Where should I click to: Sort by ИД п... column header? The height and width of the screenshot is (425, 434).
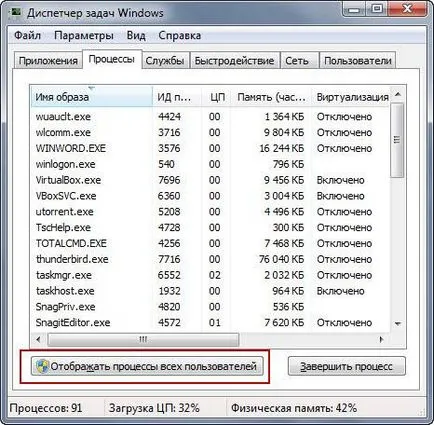[177, 97]
